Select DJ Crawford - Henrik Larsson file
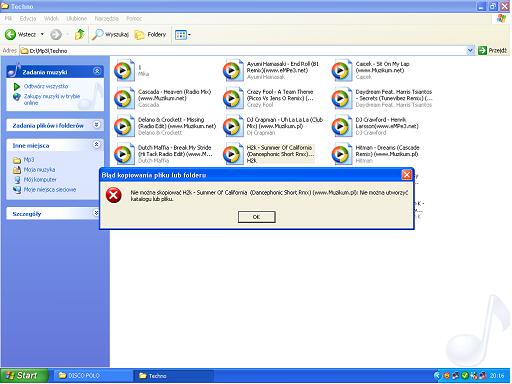This screenshot has height=384, width=512. click(375, 126)
